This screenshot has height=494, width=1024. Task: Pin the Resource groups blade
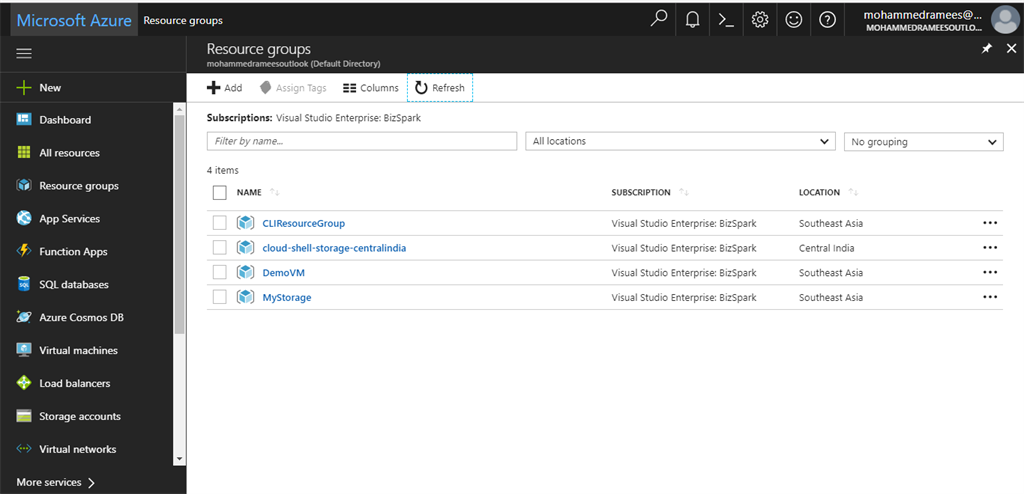pyautogui.click(x=987, y=48)
